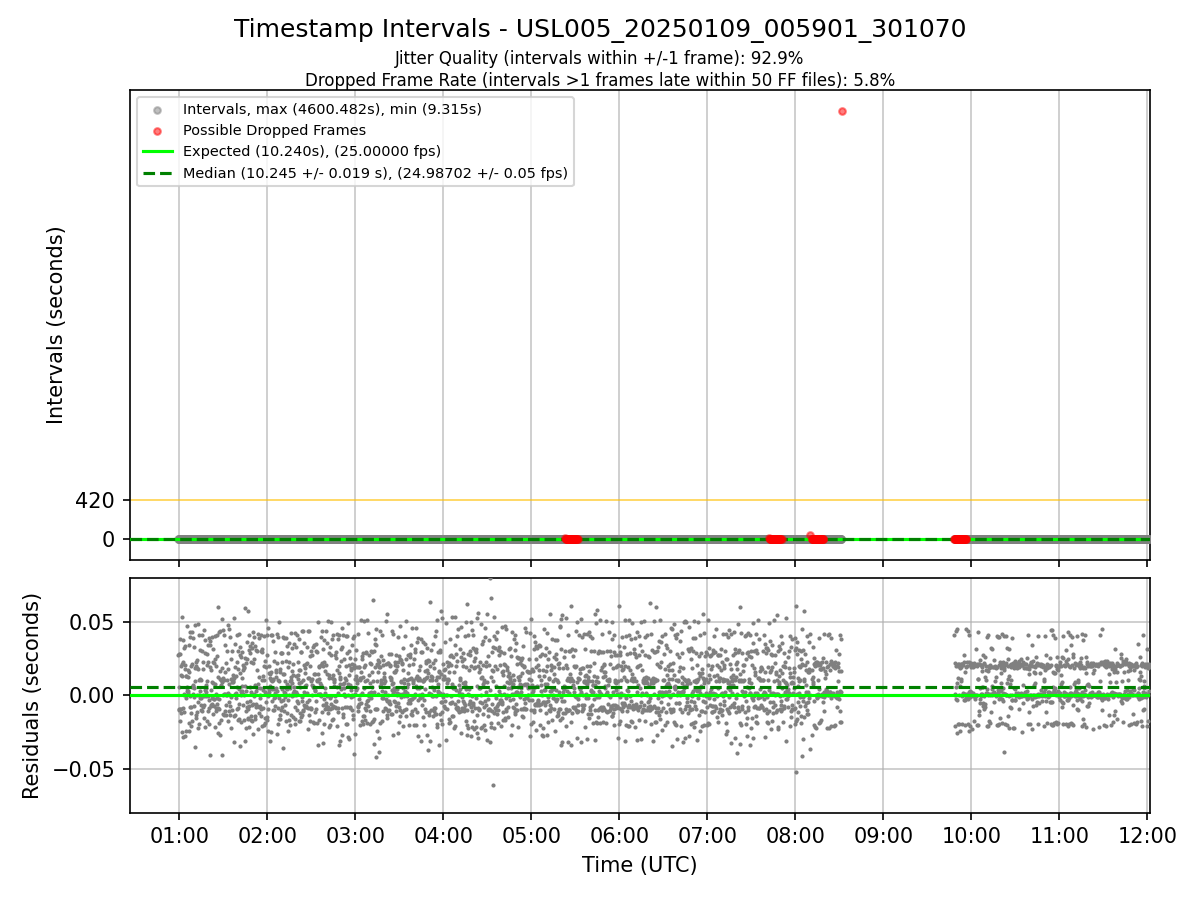Click the 0.00 residuals tick label
Image resolution: width=1200 pixels, height=900 pixels.
pos(92,695)
